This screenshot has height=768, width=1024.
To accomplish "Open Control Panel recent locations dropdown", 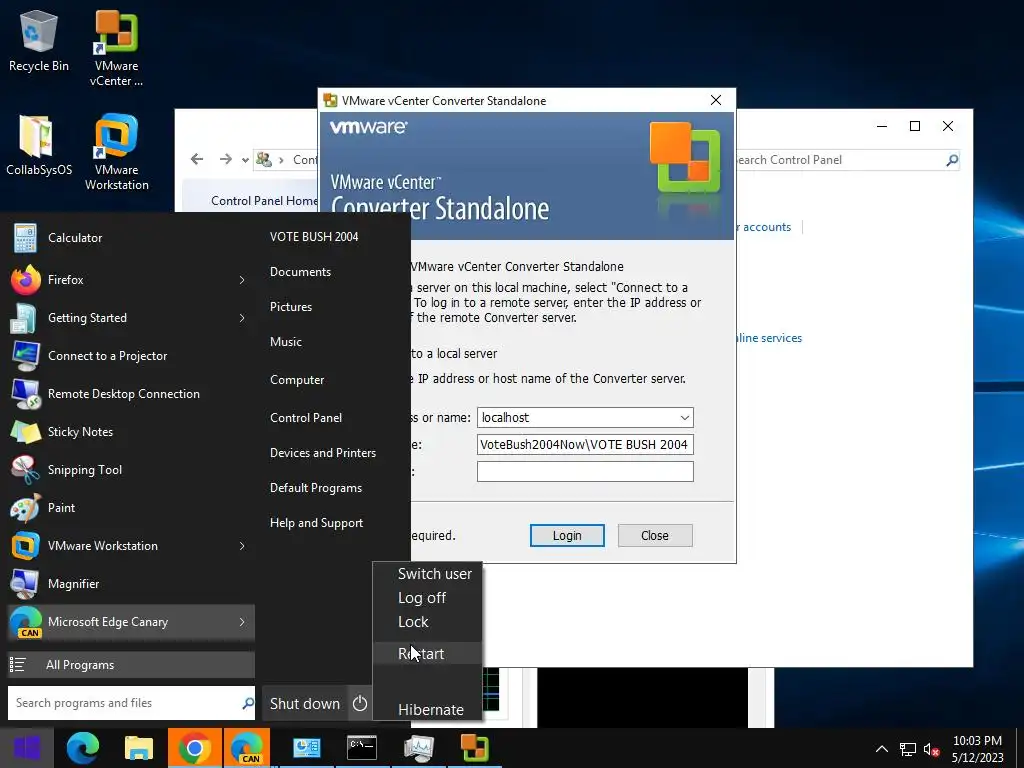I will coord(245,160).
